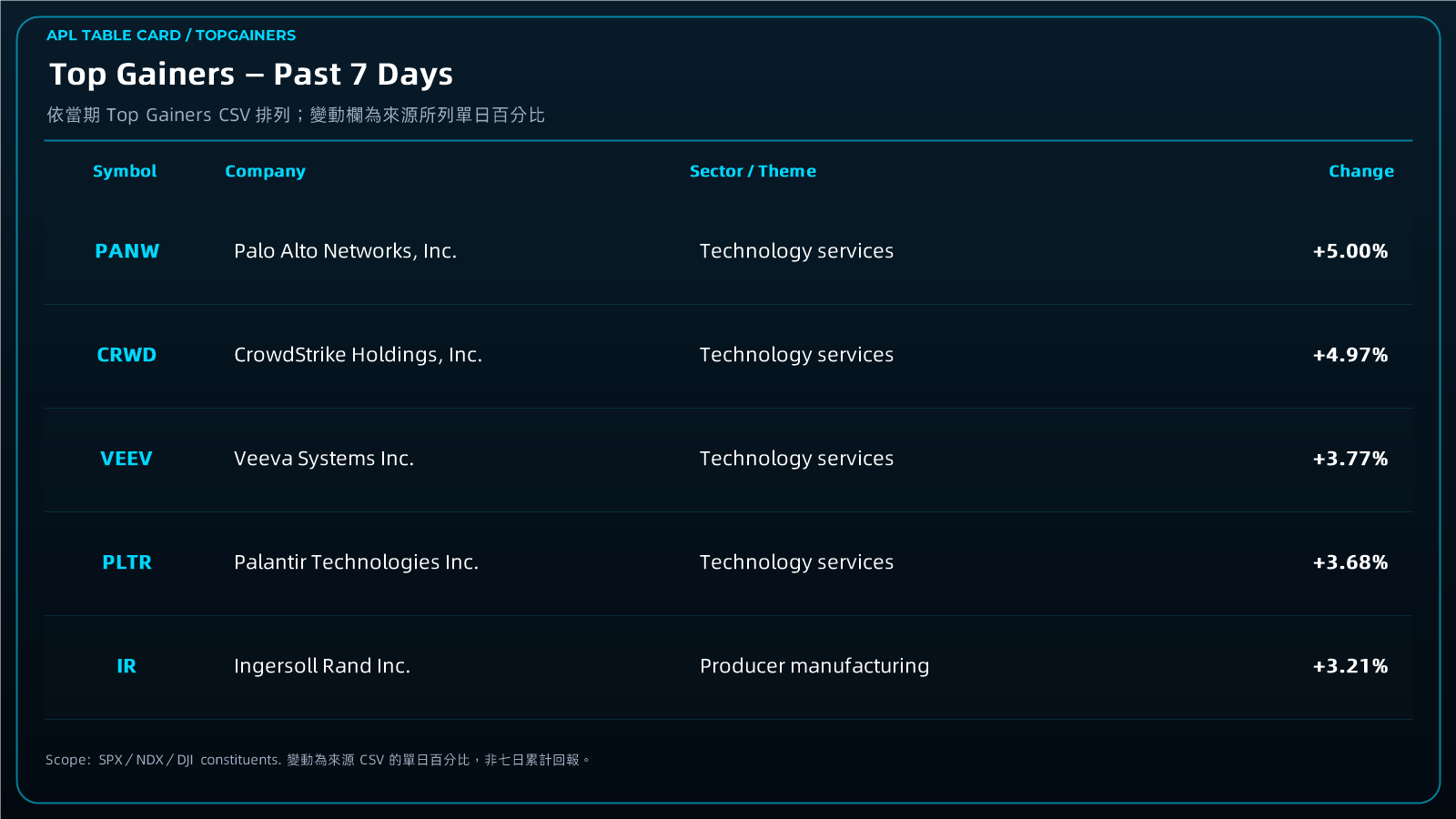Select Ingersoll Rand Inc. company name
1456x819 pixels.
click(x=322, y=666)
